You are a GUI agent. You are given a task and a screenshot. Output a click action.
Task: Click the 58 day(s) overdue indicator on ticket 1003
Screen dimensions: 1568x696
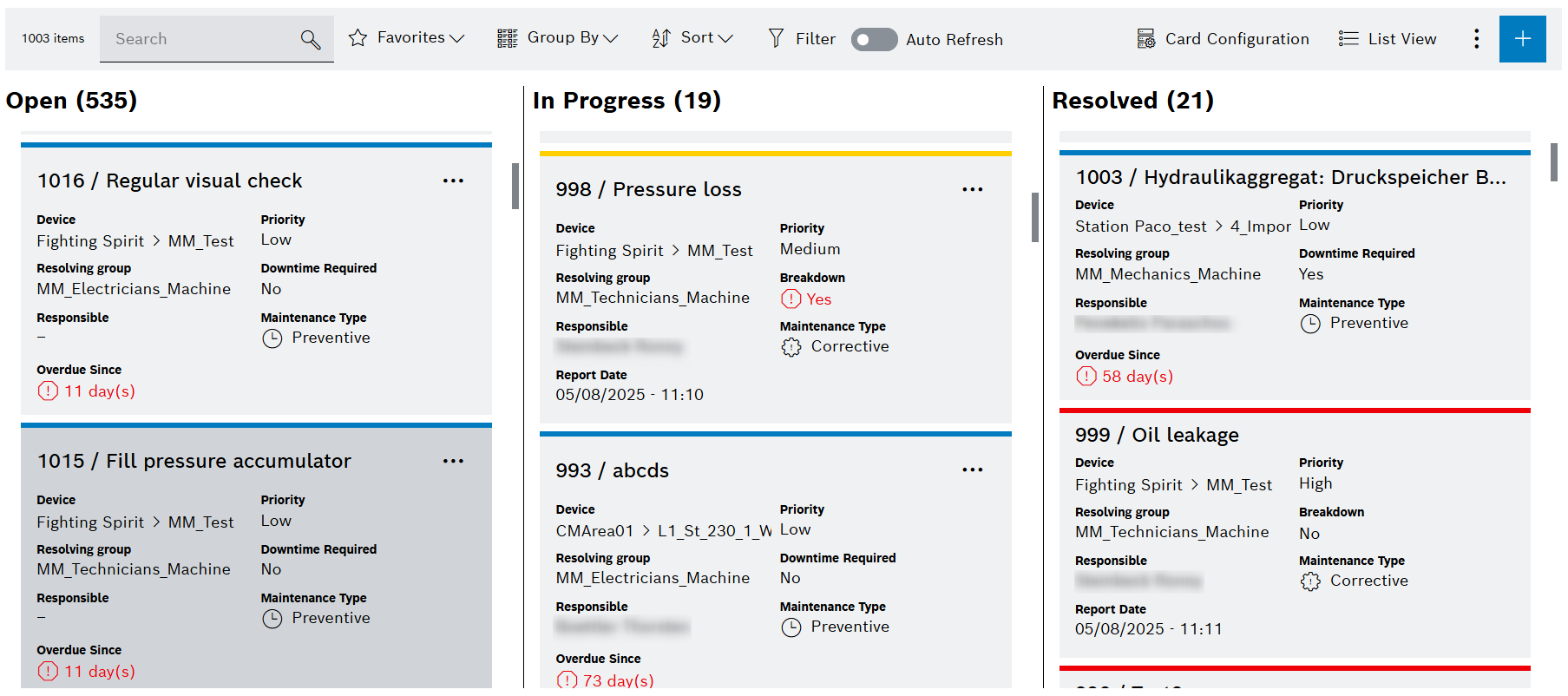pos(1124,376)
